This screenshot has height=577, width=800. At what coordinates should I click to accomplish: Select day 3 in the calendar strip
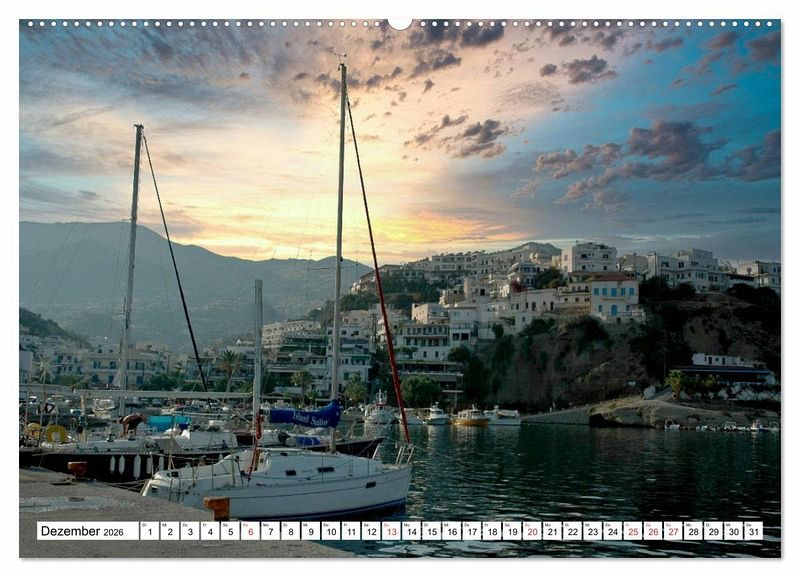coord(190,531)
